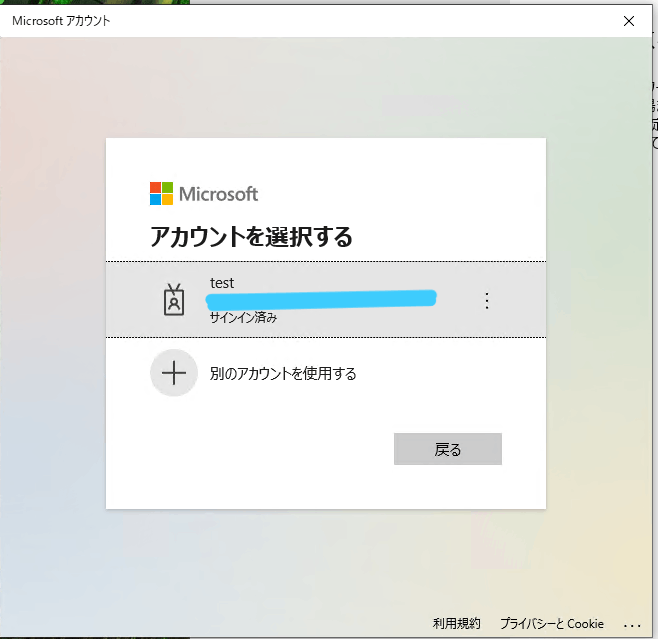Click the サインイン済み status text

243,318
